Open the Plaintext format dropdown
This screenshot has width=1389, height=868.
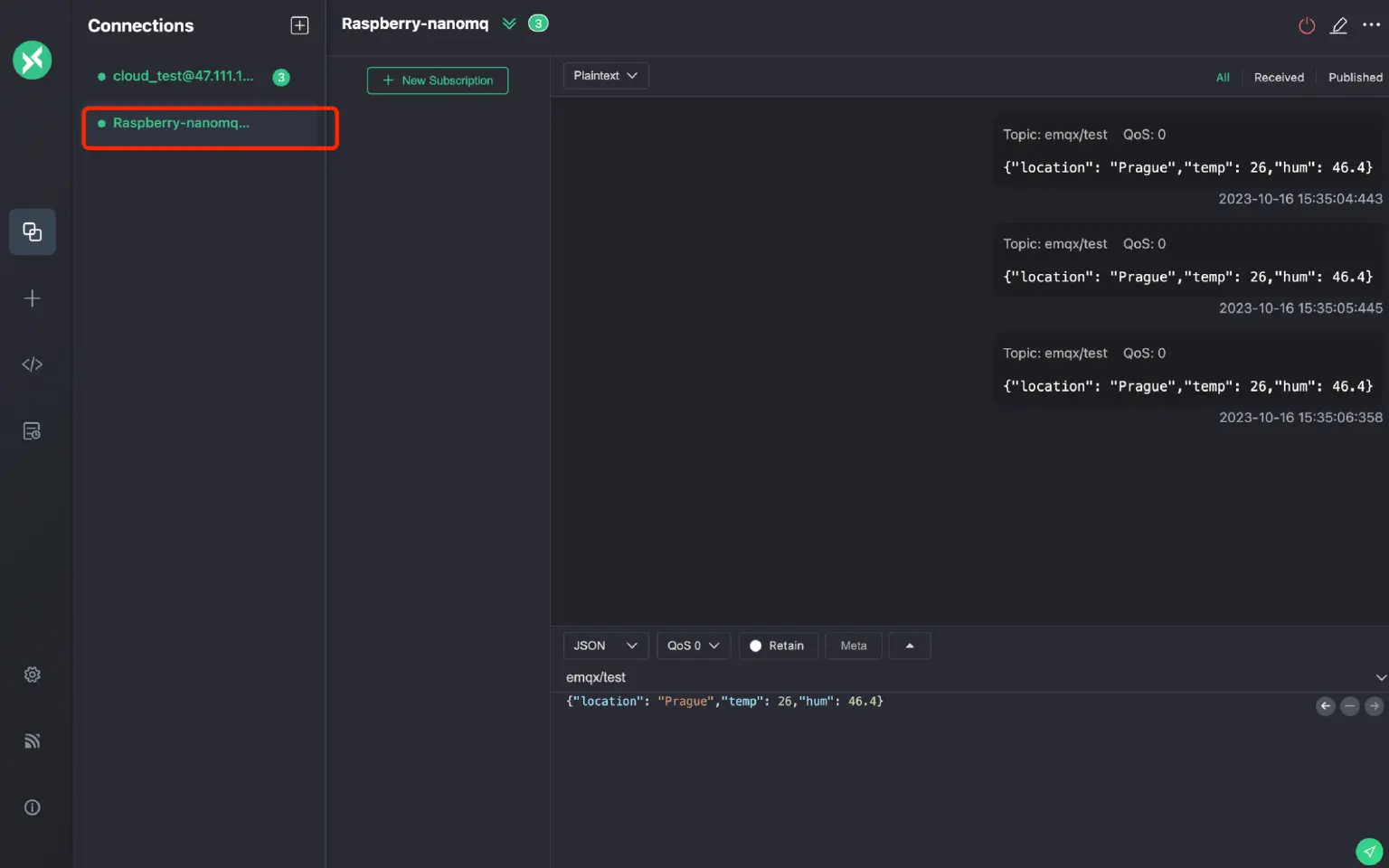(x=605, y=76)
